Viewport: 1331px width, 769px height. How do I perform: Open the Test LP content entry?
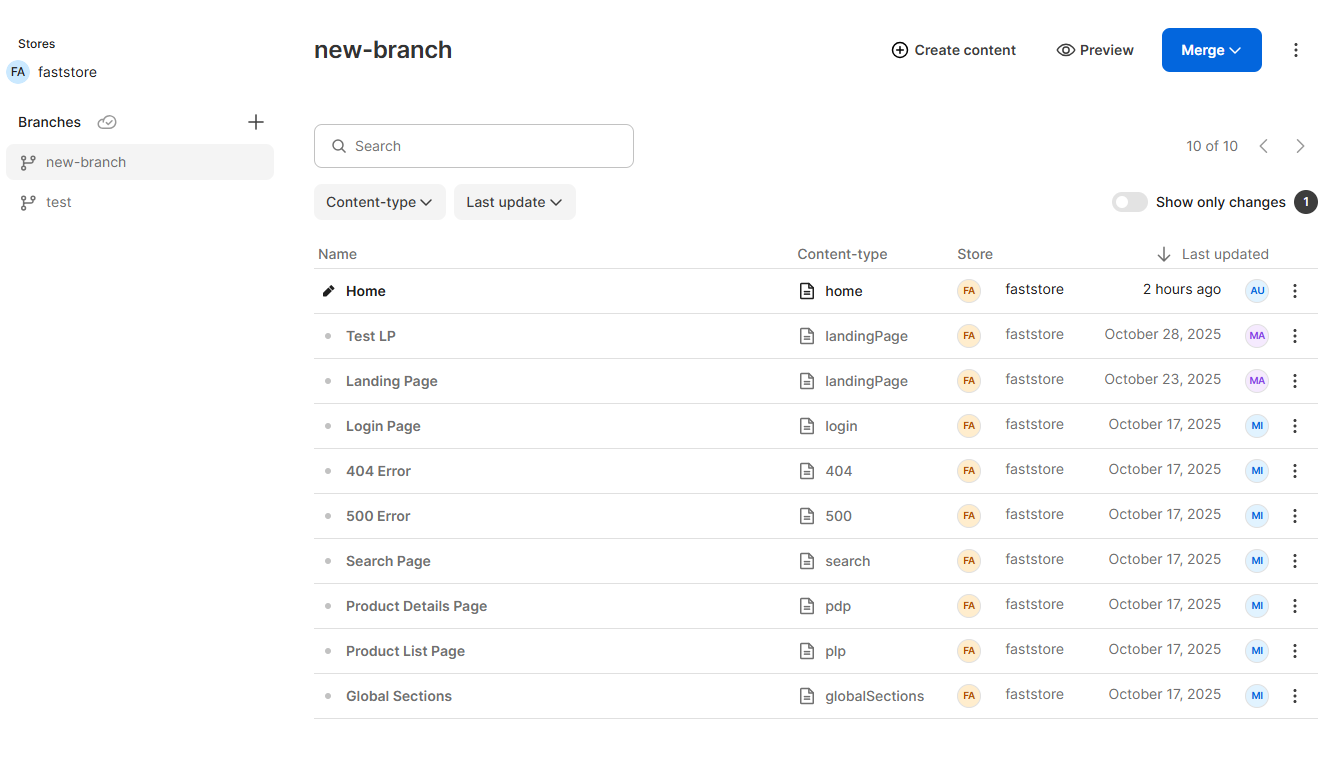click(x=371, y=336)
